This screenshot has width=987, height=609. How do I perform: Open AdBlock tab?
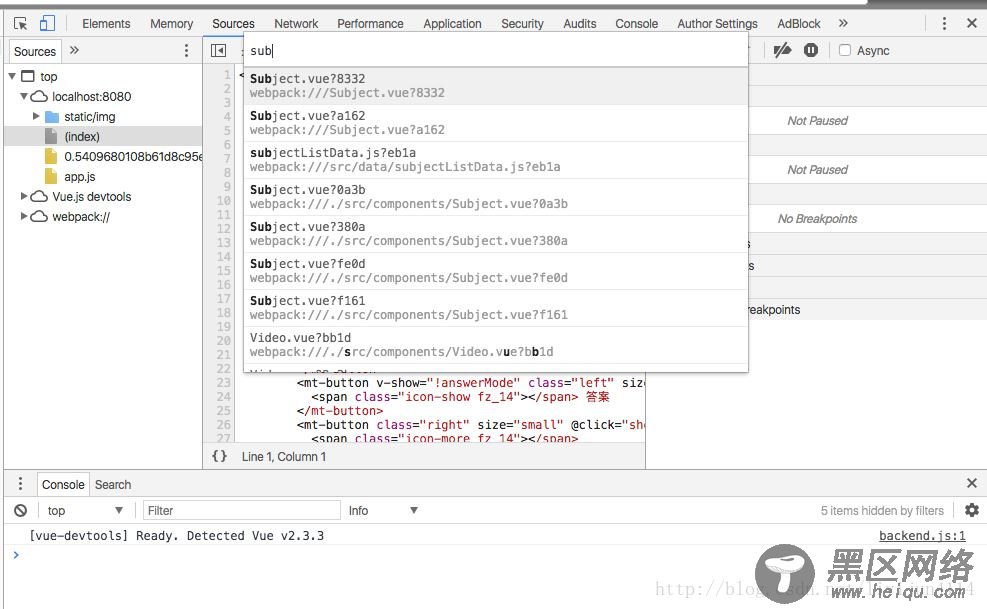point(798,24)
